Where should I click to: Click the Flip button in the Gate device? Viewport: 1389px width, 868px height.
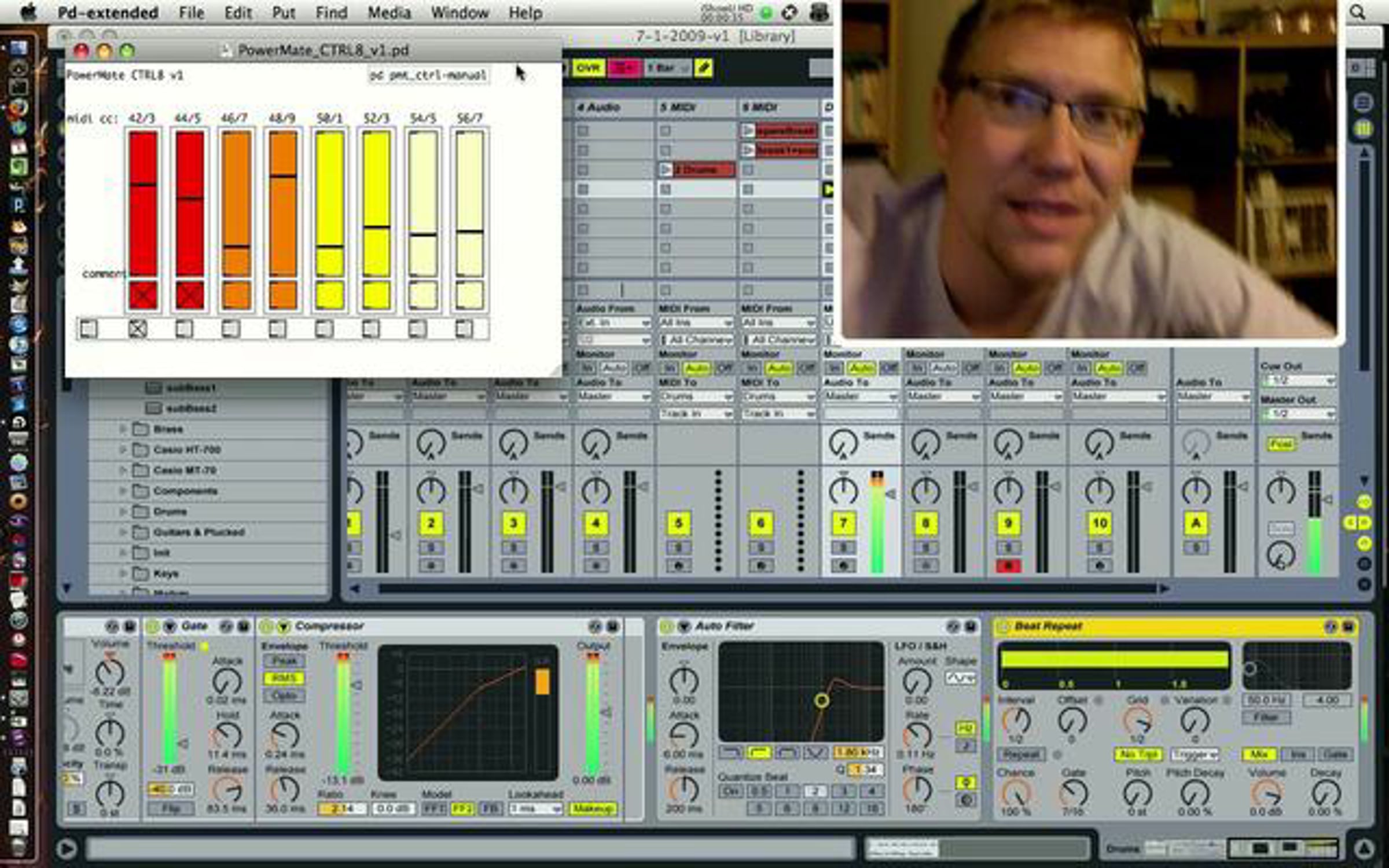click(171, 808)
